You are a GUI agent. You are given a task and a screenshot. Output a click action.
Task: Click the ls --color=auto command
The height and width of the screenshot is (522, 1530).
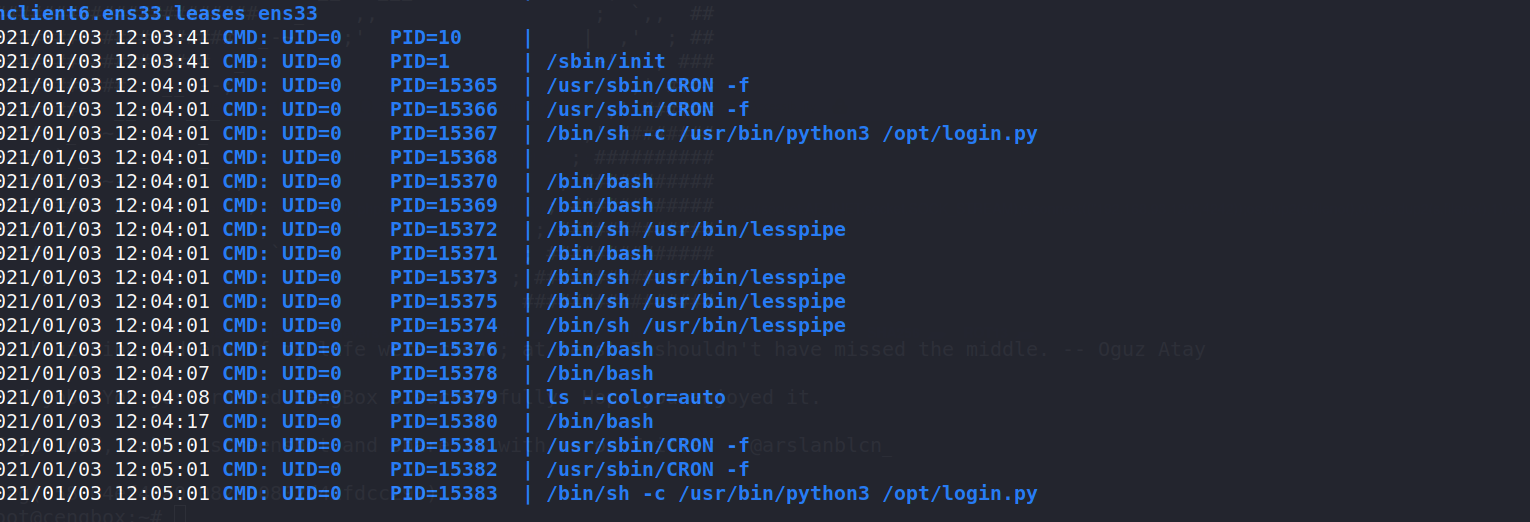(x=636, y=397)
